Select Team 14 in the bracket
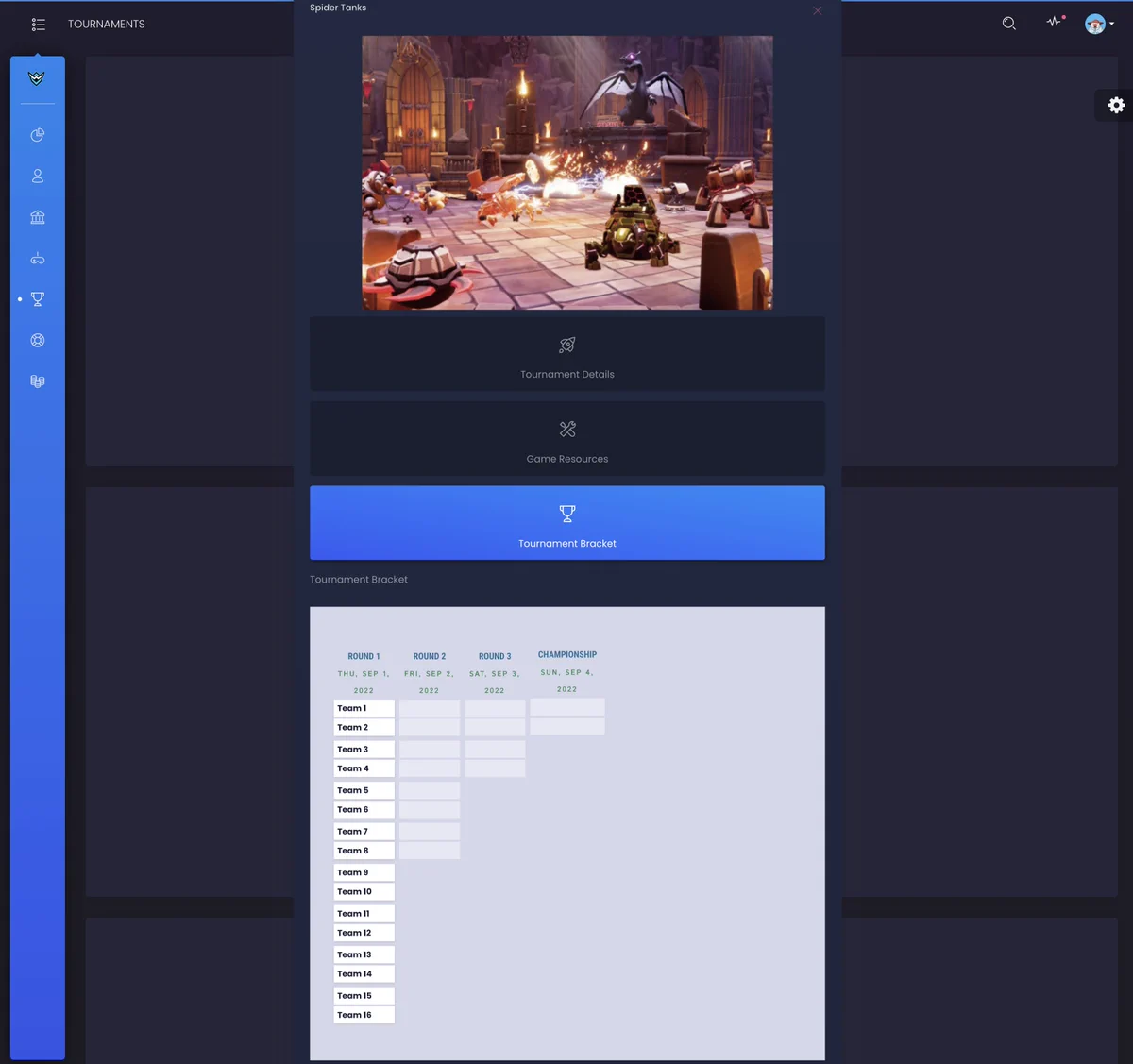1133x1064 pixels. [x=364, y=973]
